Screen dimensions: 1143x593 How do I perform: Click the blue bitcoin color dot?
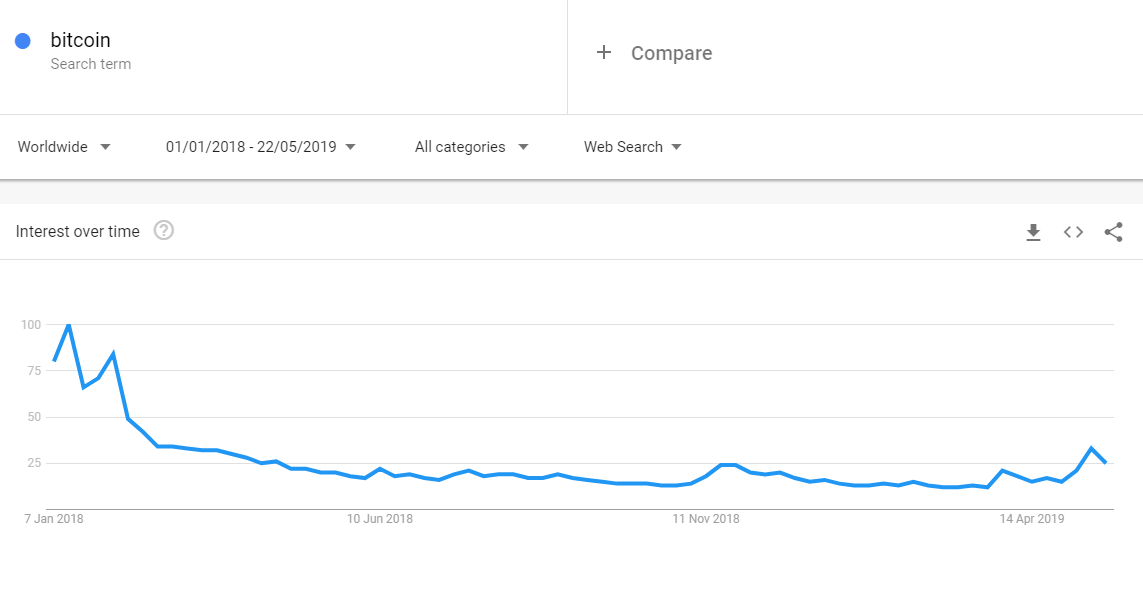(23, 41)
